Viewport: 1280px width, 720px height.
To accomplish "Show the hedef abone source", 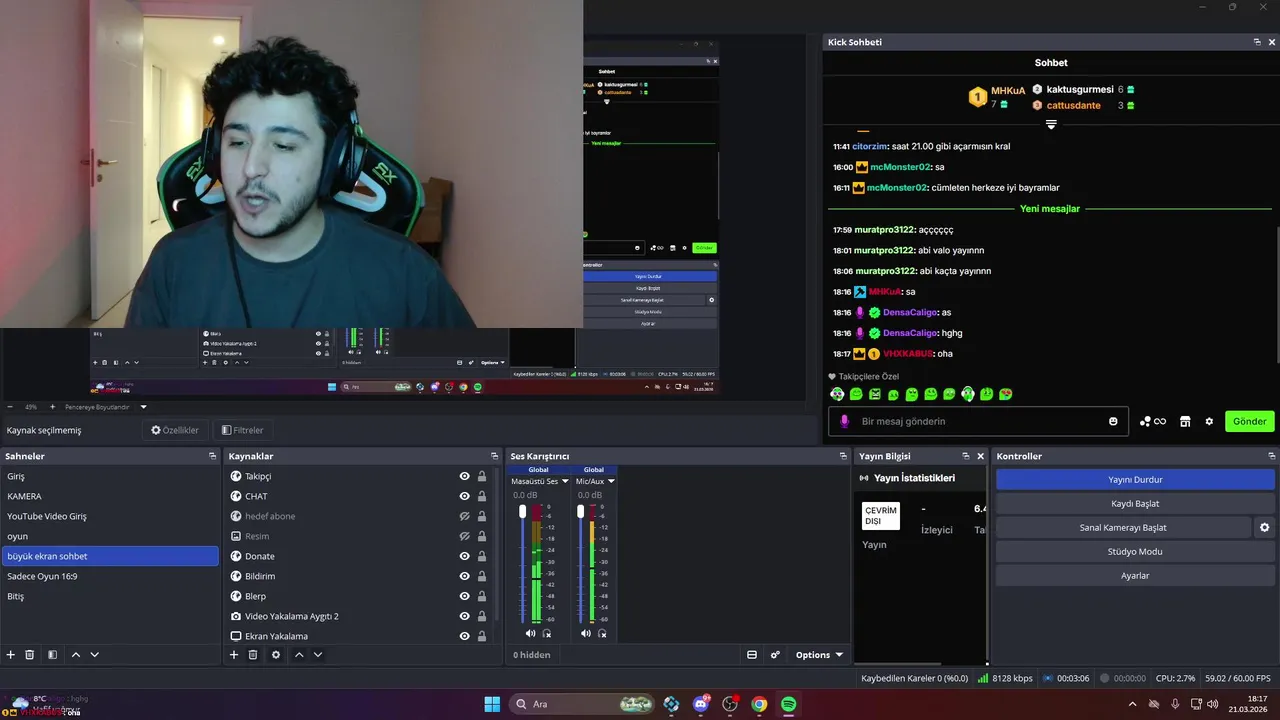I will click(x=464, y=516).
